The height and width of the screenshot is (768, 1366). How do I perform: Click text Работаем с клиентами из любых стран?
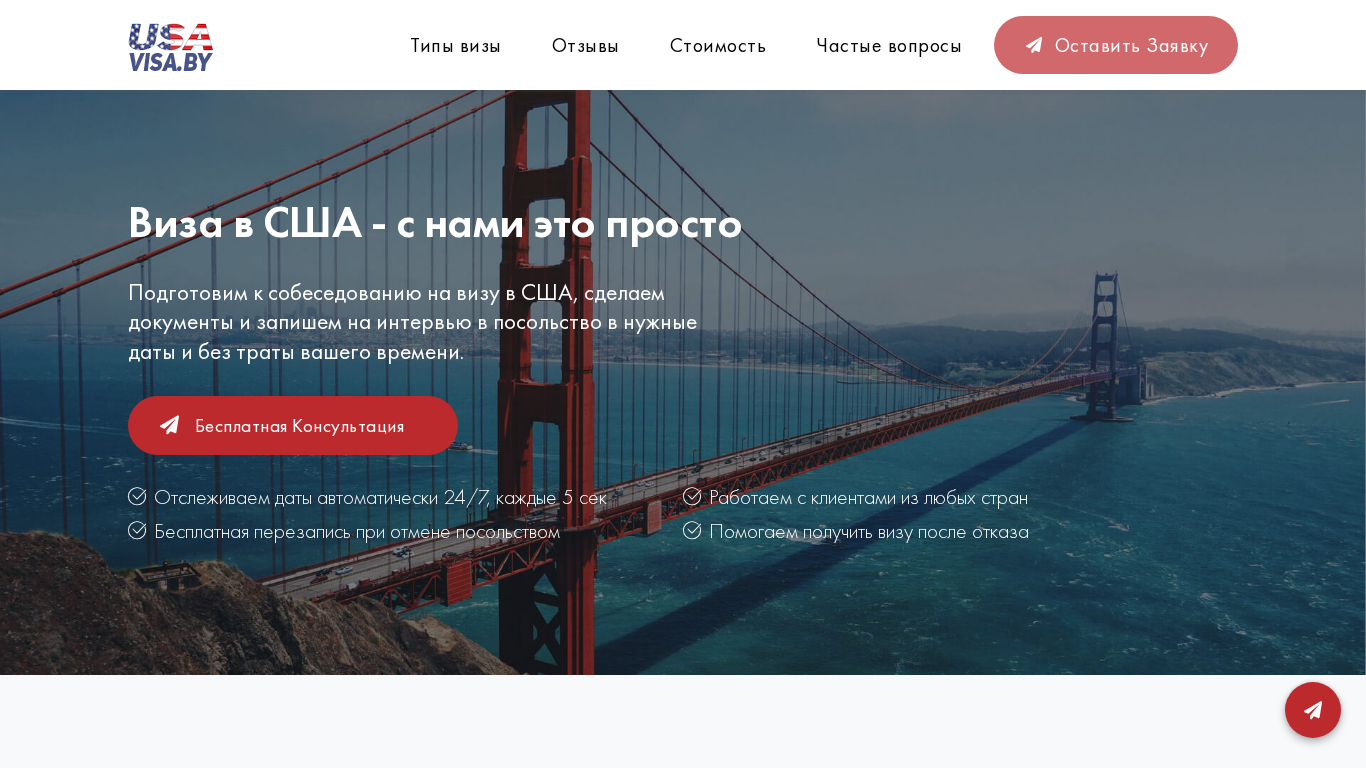pyautogui.click(x=868, y=497)
